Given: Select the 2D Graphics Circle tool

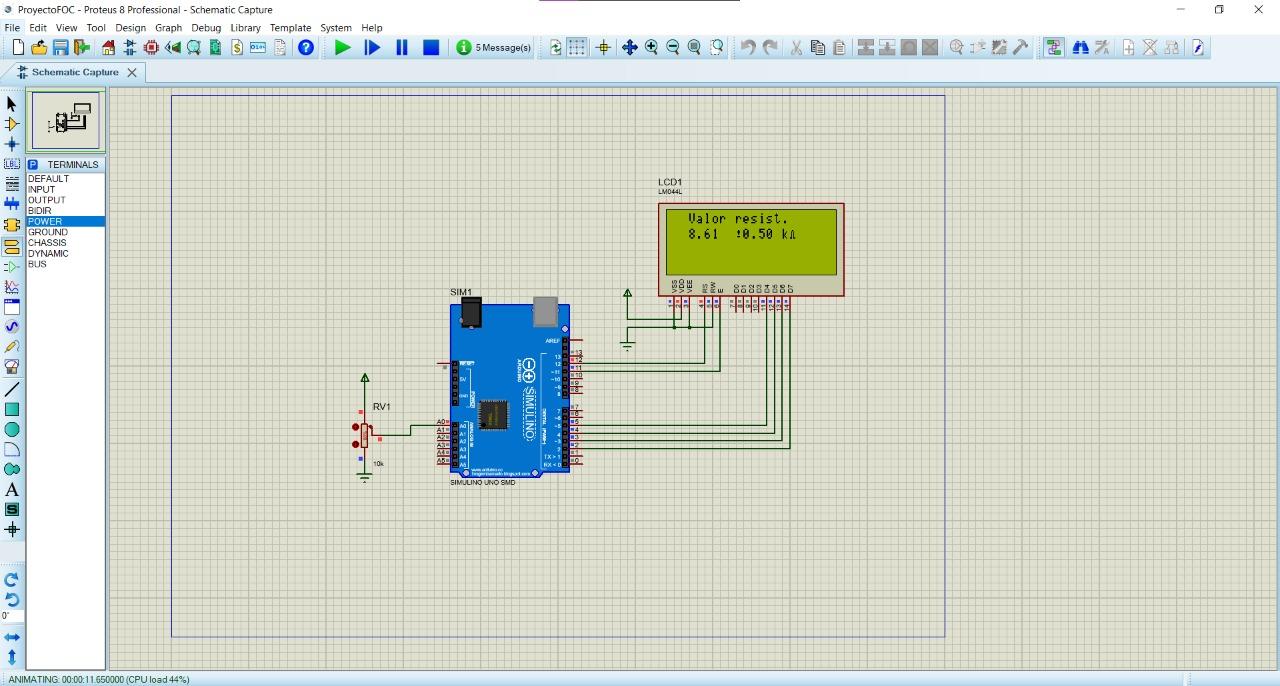Looking at the screenshot, I should point(12,429).
